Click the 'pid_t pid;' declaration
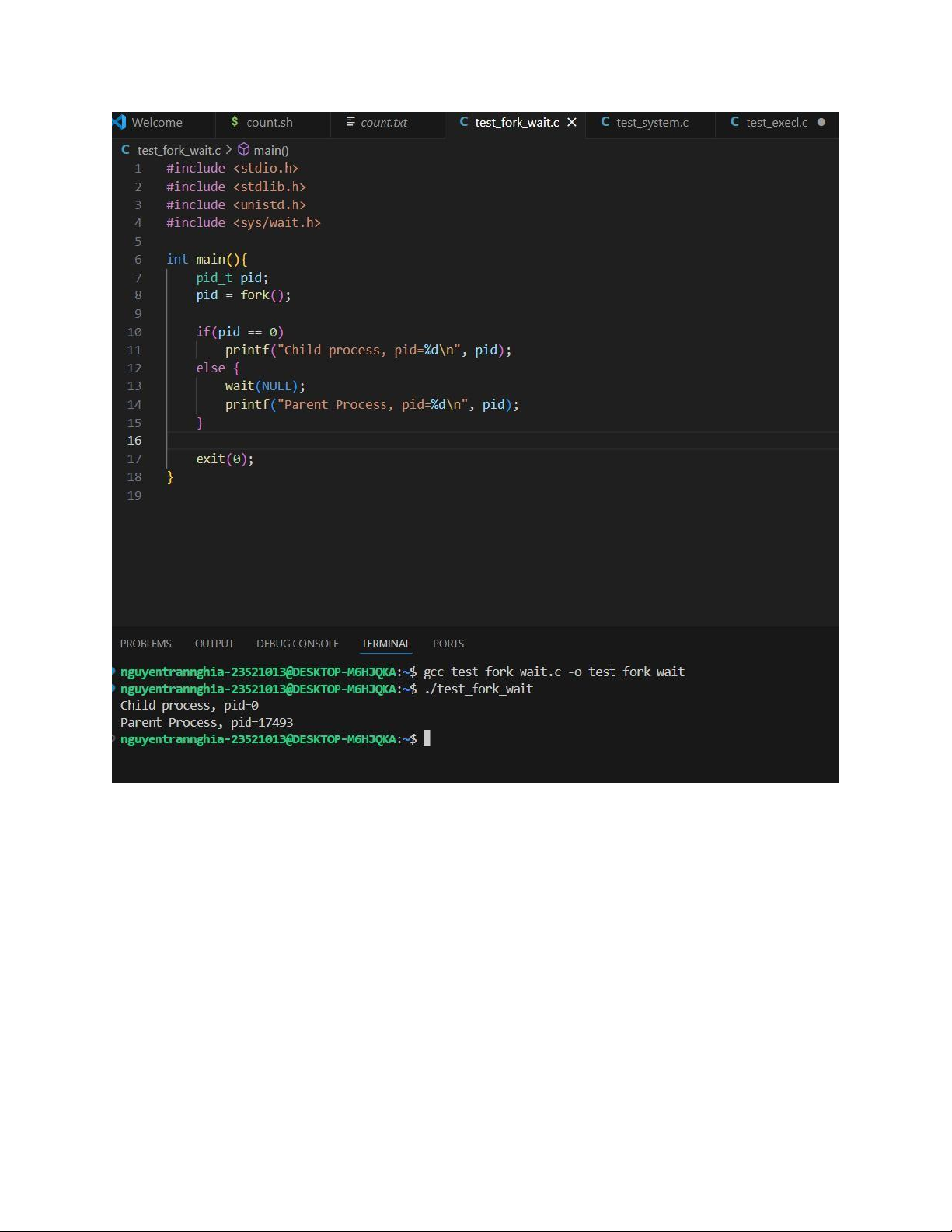 pos(232,277)
